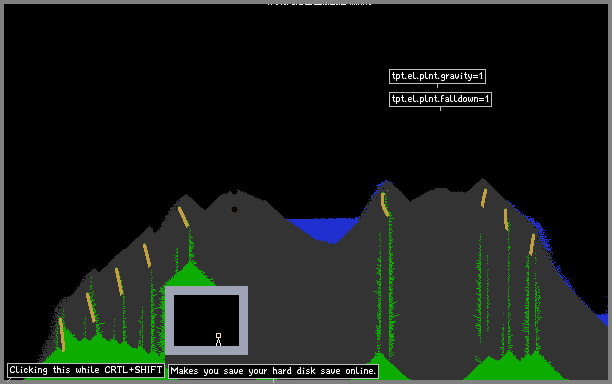Click the cut-off white text at the top
This screenshot has width=612, height=384.
coord(319,4)
